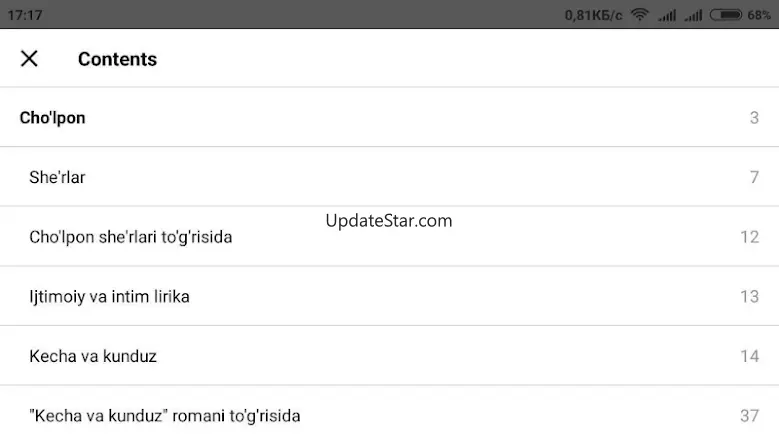
Task: Jump to page number 3
Action: coord(754,118)
